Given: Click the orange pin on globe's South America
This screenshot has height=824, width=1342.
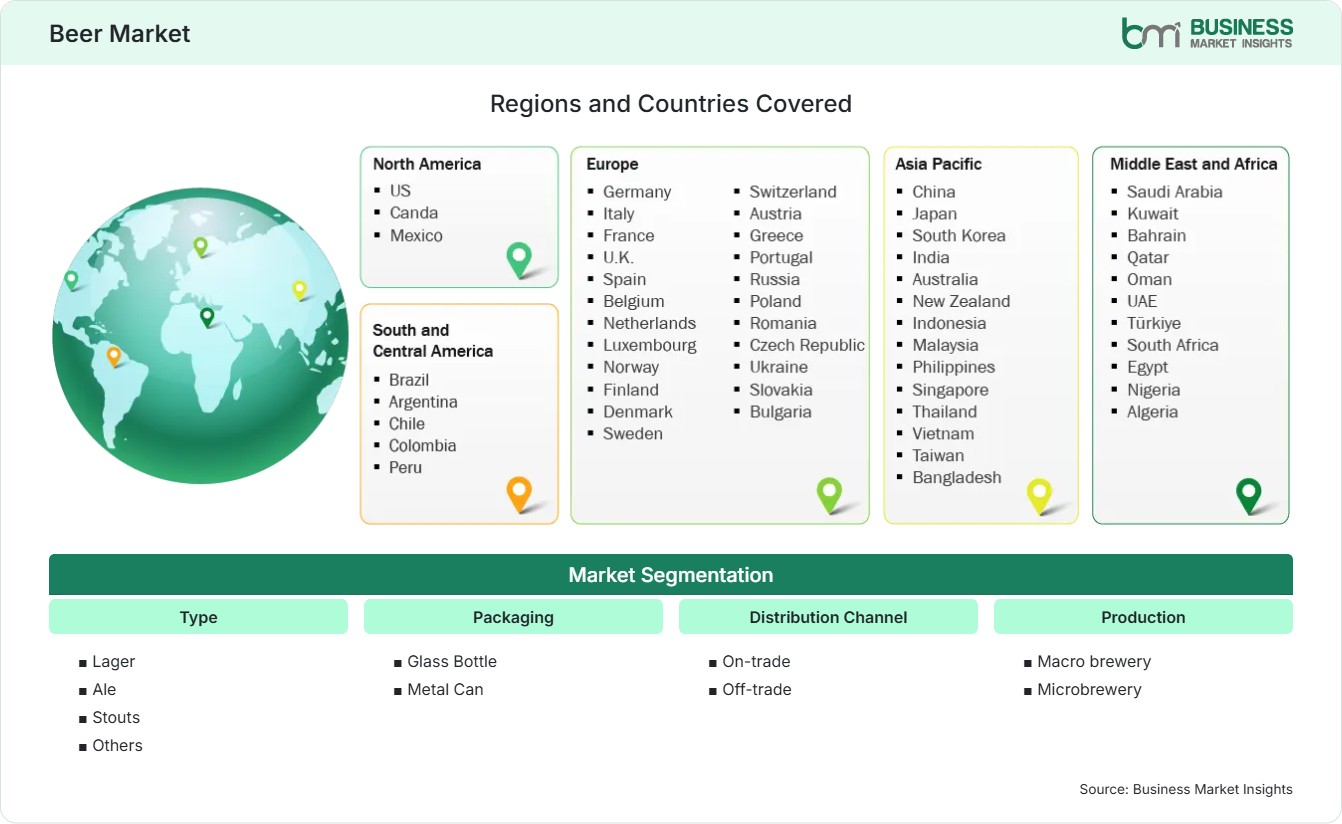Looking at the screenshot, I should pos(114,356).
